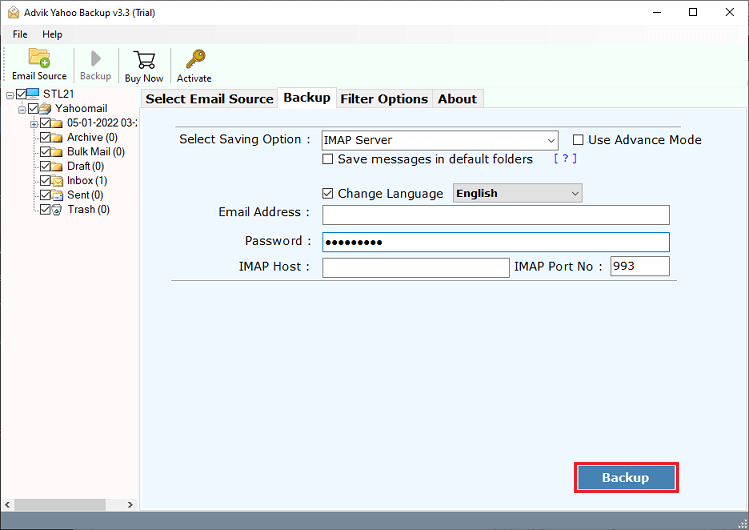Uncheck the STL21 root checkbox
Viewport: 749px width, 530px height.
(x=21, y=94)
